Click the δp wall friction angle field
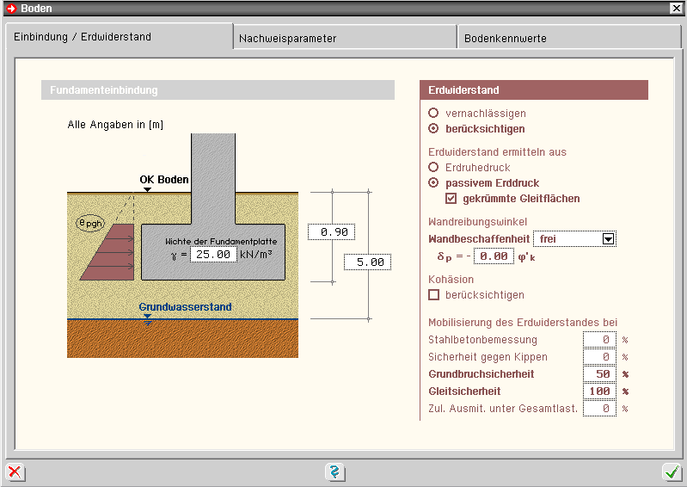 (492, 257)
